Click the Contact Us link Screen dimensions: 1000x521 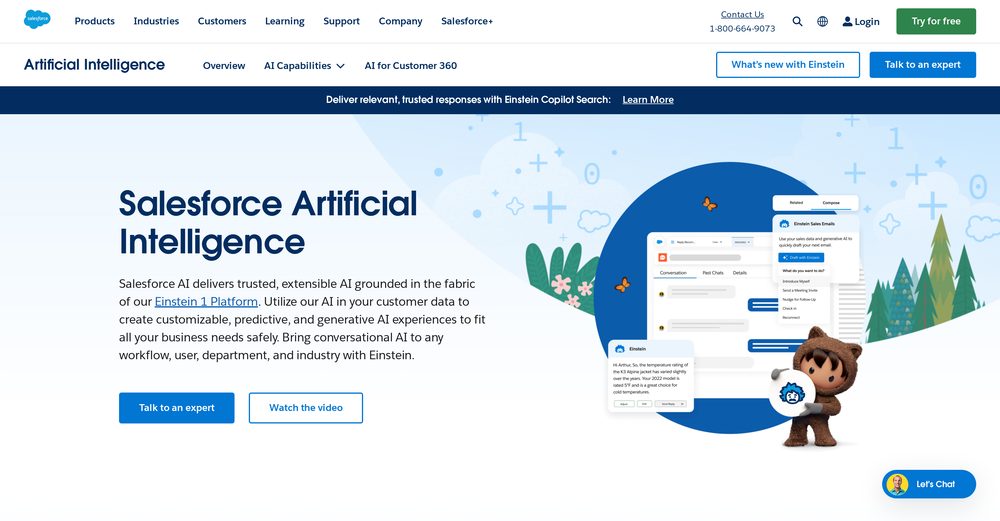pyautogui.click(x=742, y=14)
